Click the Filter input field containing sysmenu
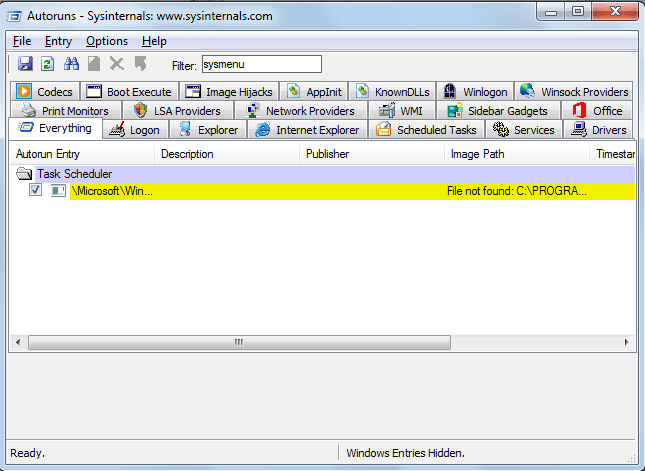This screenshot has height=471, width=645. pos(262,64)
